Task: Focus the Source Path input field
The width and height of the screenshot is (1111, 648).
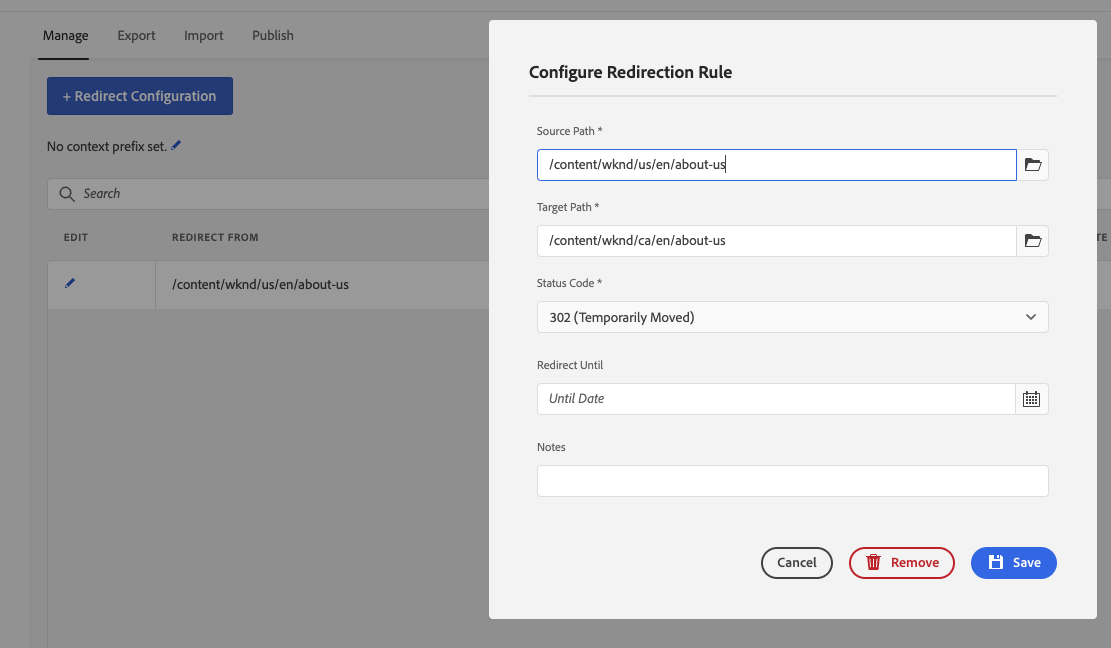Action: [777, 165]
